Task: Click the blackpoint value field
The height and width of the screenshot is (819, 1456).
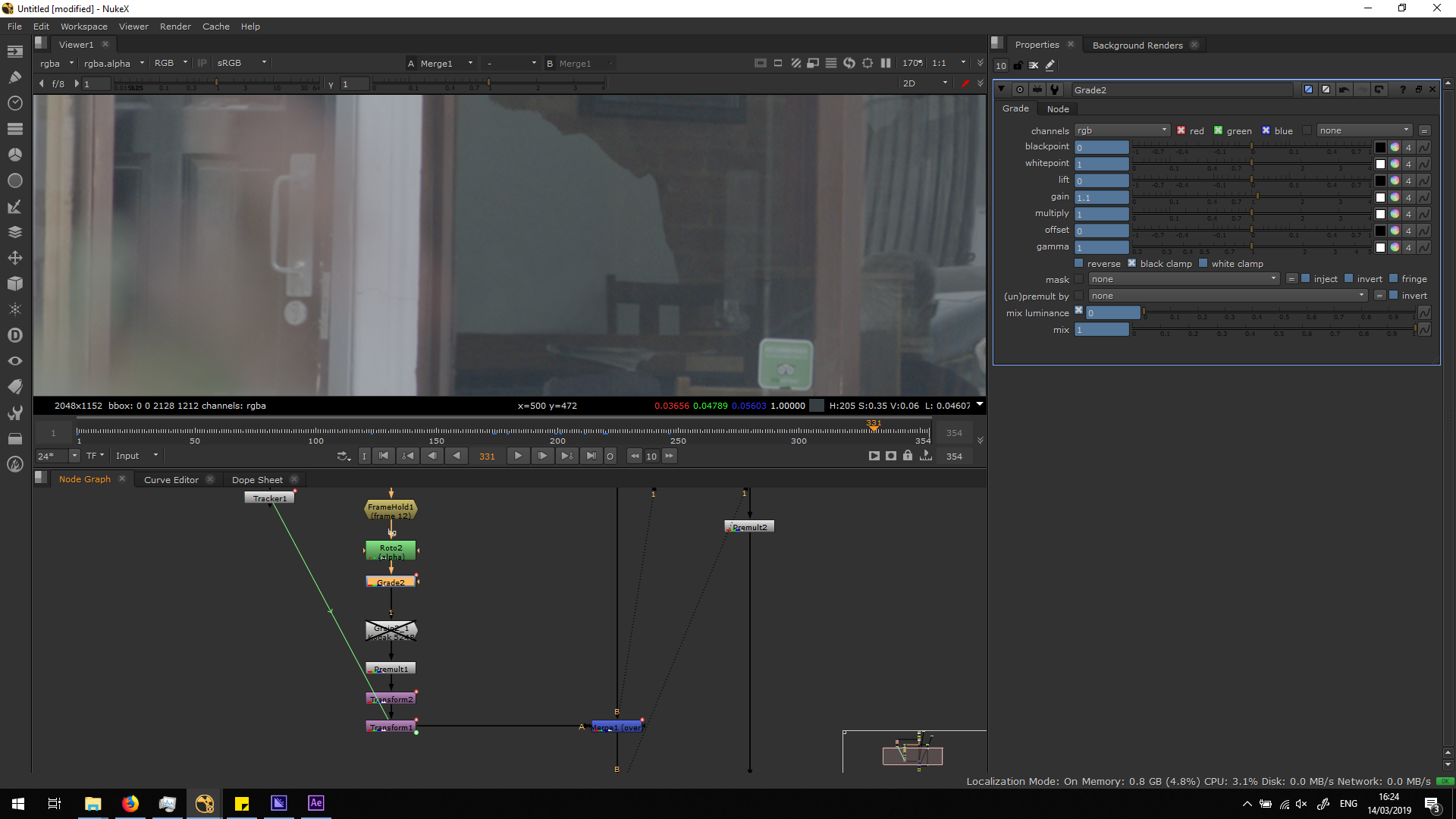Action: click(1102, 147)
